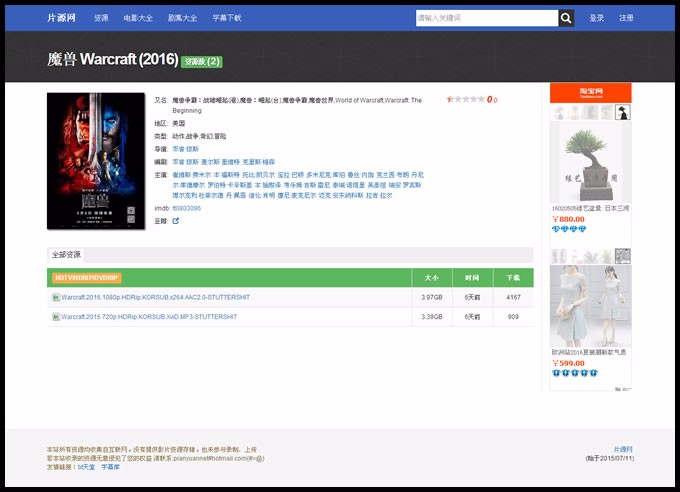Viewport: 680px width, 492px height.
Task: Open the bt天堂 friend link in the footer
Action: pos(86,467)
